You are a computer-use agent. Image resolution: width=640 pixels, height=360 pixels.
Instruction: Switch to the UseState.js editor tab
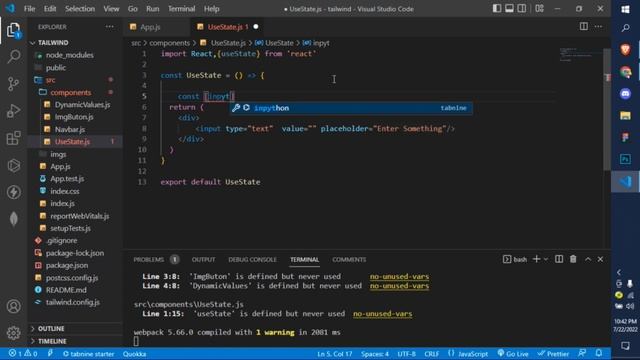click(x=228, y=27)
